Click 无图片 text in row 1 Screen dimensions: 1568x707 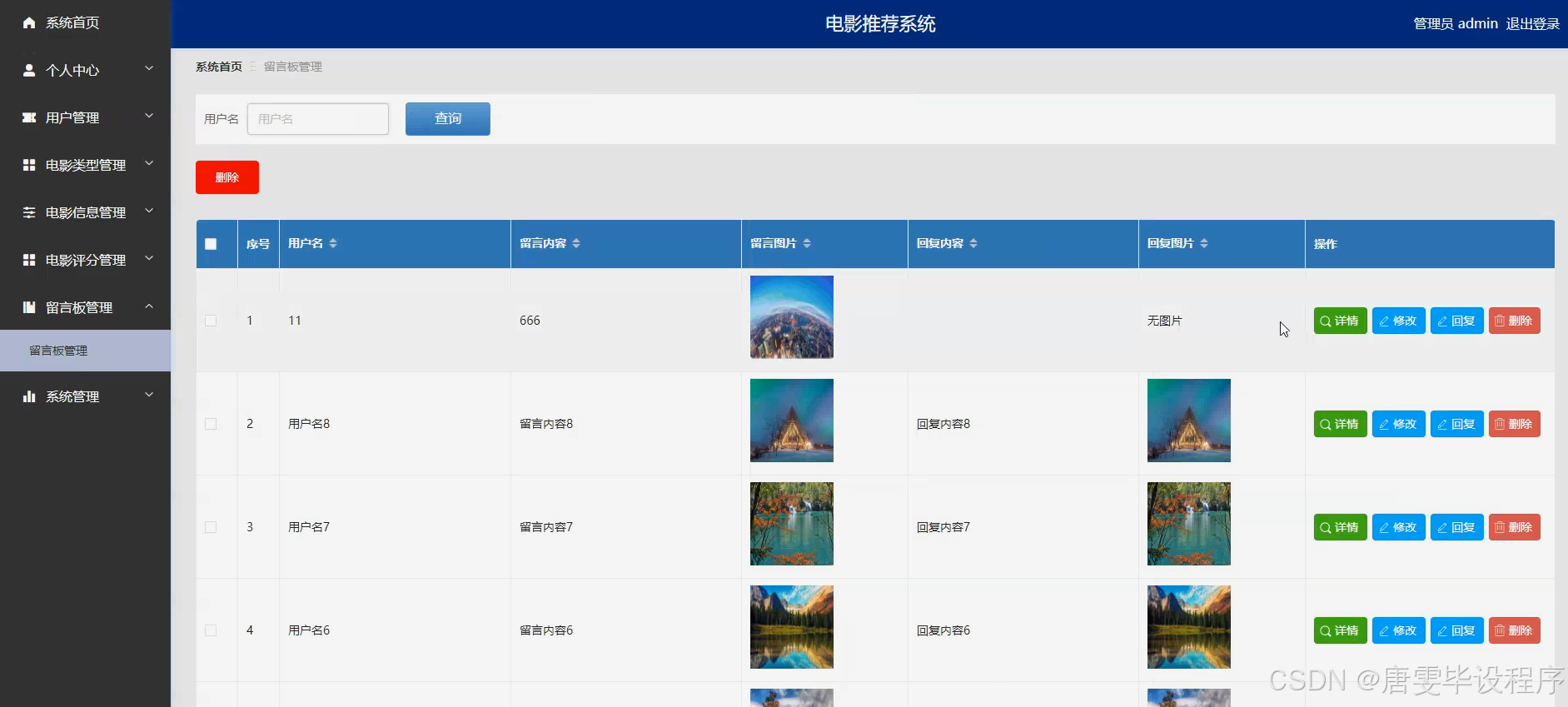click(1165, 321)
